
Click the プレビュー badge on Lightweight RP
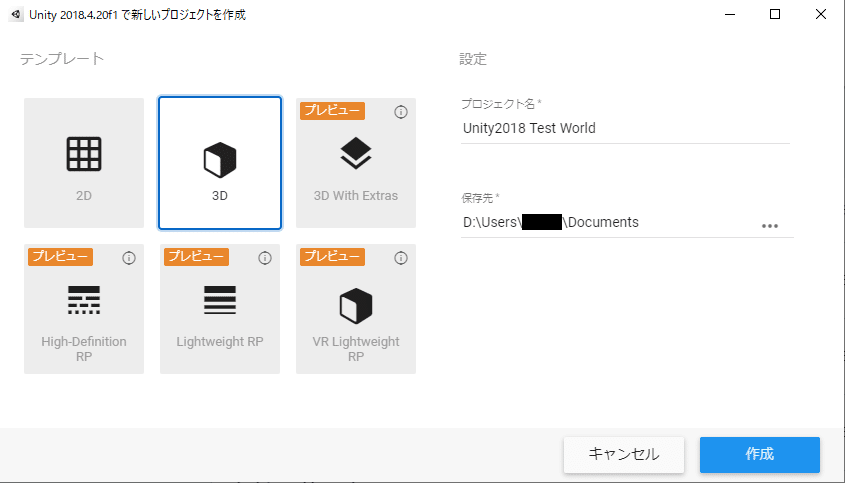pos(196,257)
